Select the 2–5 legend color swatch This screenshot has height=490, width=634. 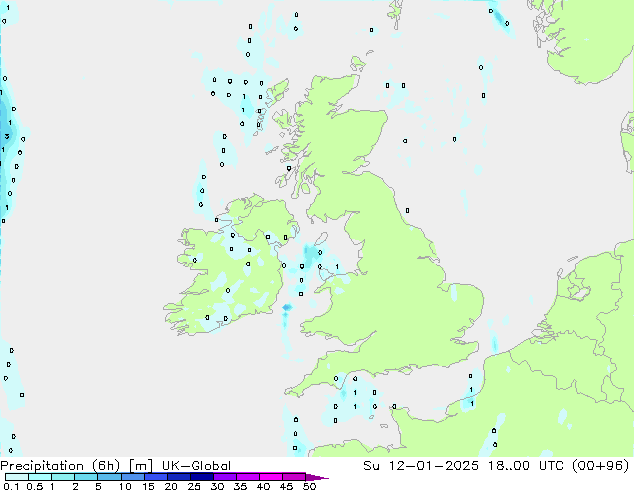tap(86, 477)
